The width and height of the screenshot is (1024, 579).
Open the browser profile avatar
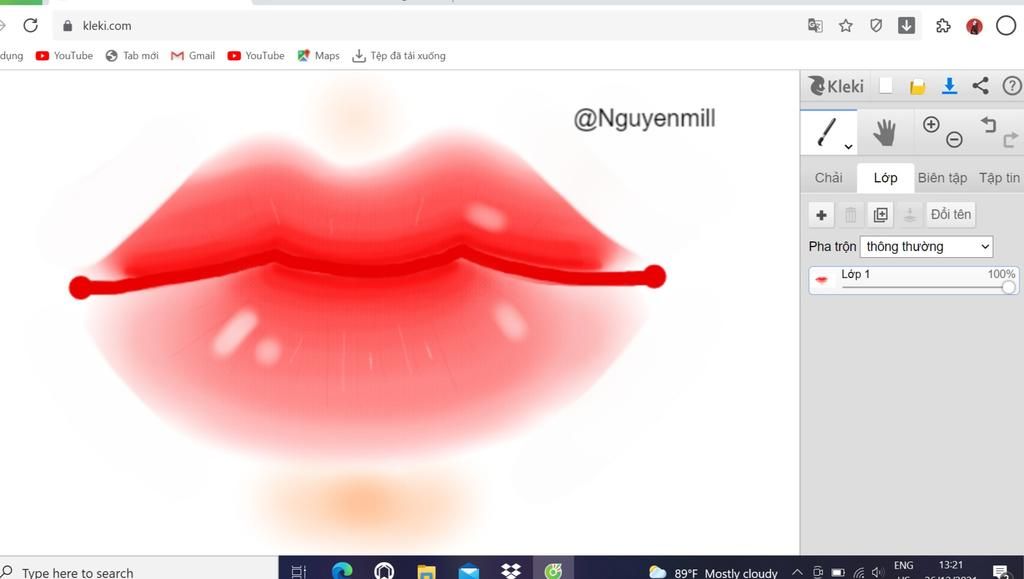click(x=974, y=26)
